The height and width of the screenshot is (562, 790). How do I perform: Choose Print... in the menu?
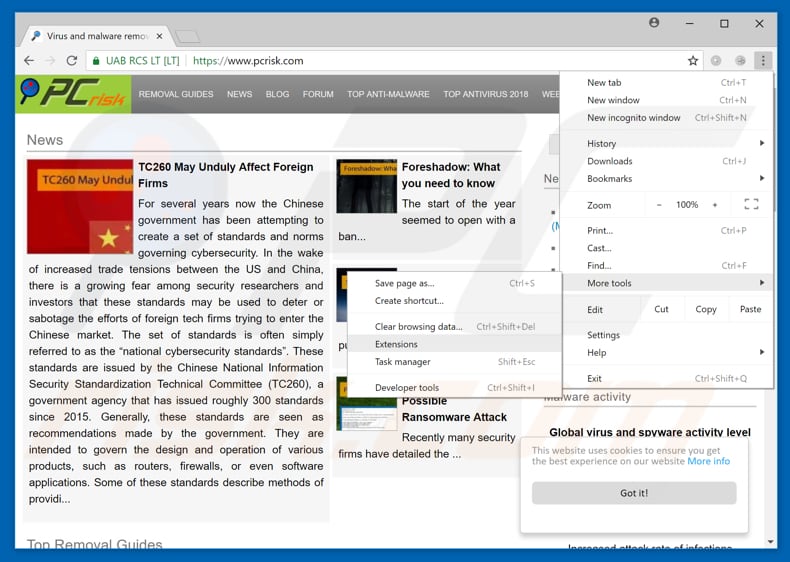click(666, 230)
